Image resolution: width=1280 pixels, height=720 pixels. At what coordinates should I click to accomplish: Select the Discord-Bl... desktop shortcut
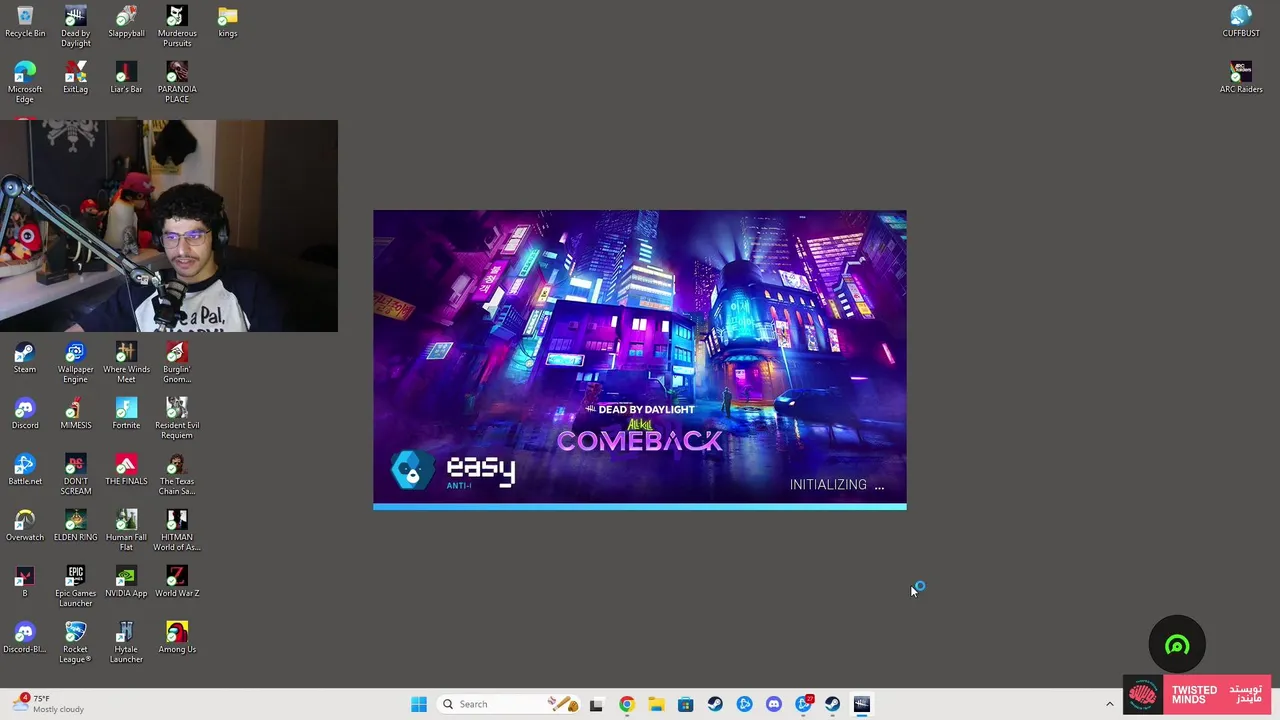25,638
